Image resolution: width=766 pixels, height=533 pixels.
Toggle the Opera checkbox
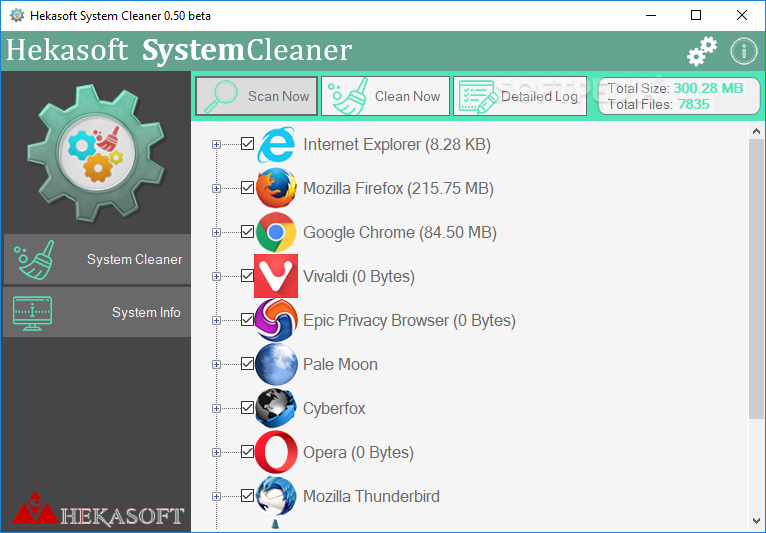(248, 451)
